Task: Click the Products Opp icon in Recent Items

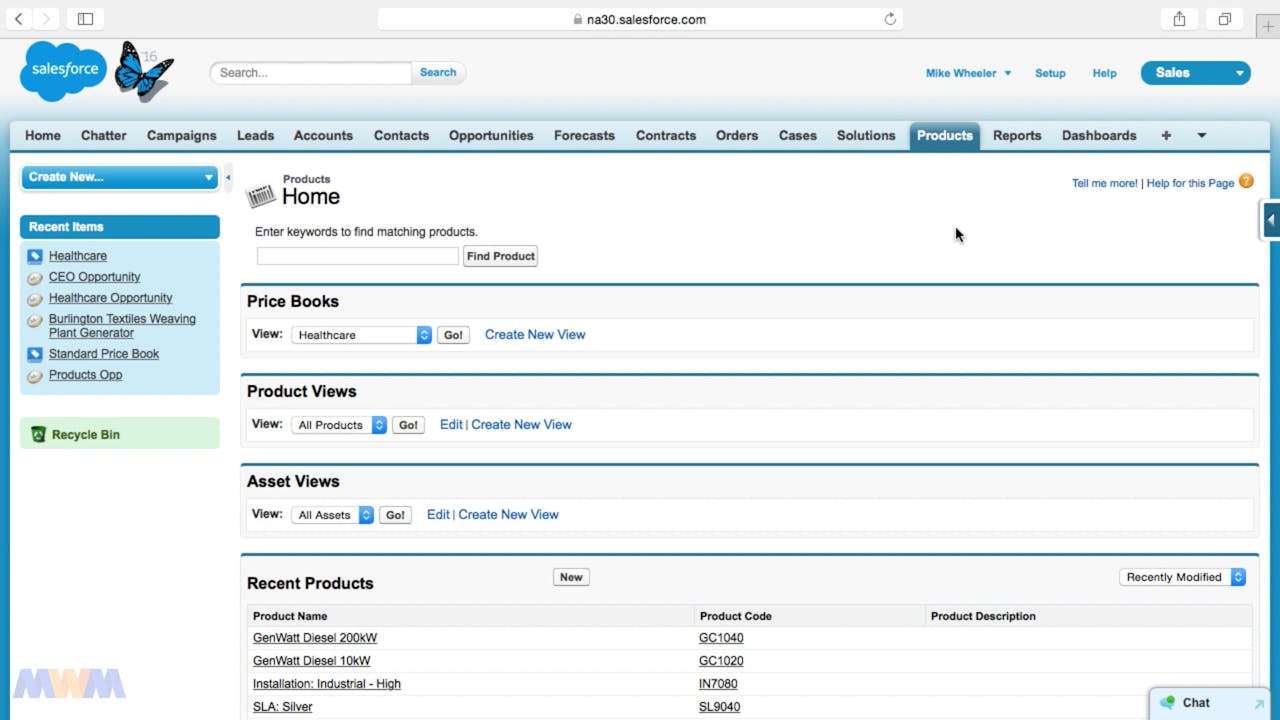Action: [x=35, y=375]
